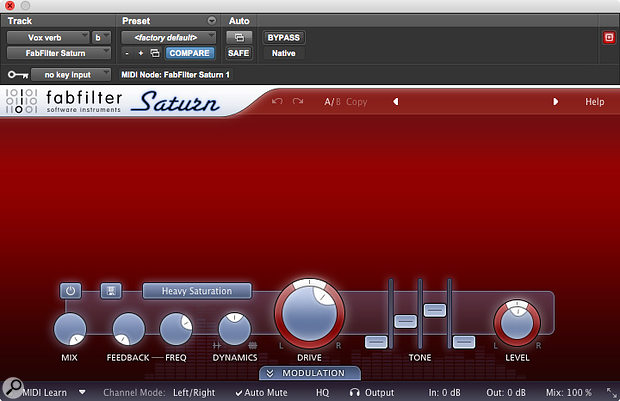620x401 pixels.
Task: Click the Auto header label
Action: [x=239, y=21]
